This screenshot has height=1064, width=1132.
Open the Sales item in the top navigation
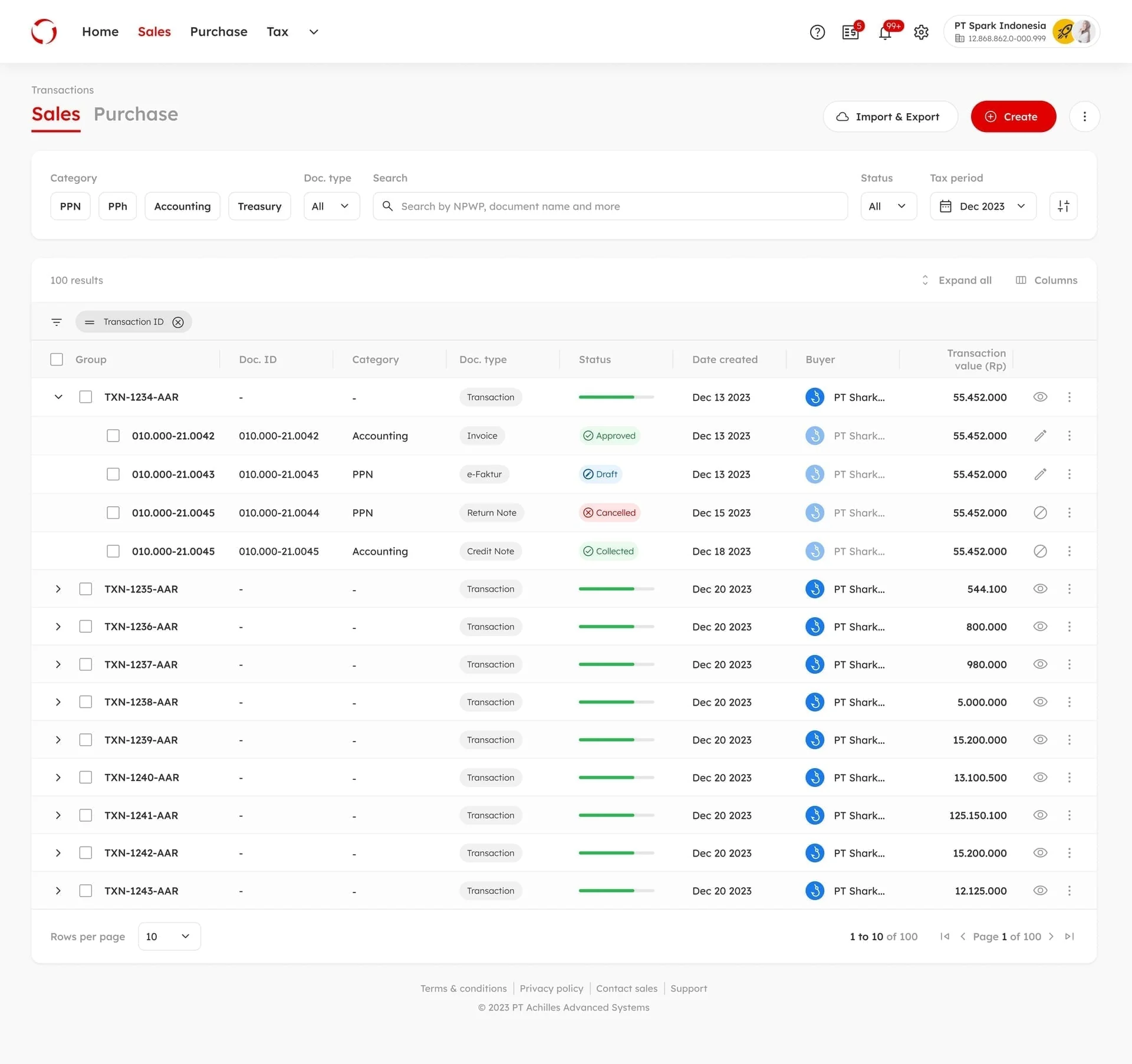point(154,32)
